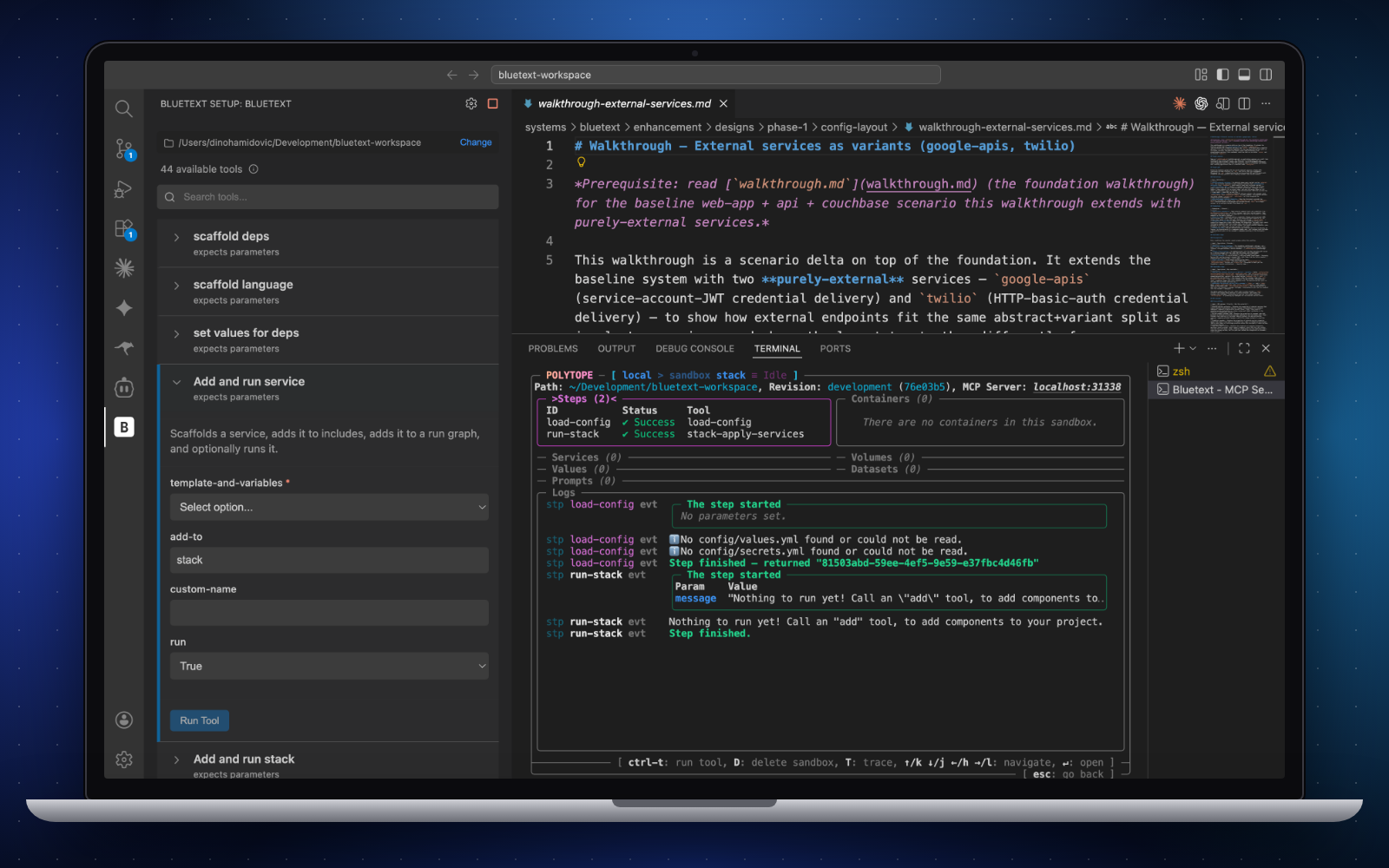Click the lightbulb code action on line 2
Viewport: 1389px width, 868px height.
pyautogui.click(x=582, y=162)
